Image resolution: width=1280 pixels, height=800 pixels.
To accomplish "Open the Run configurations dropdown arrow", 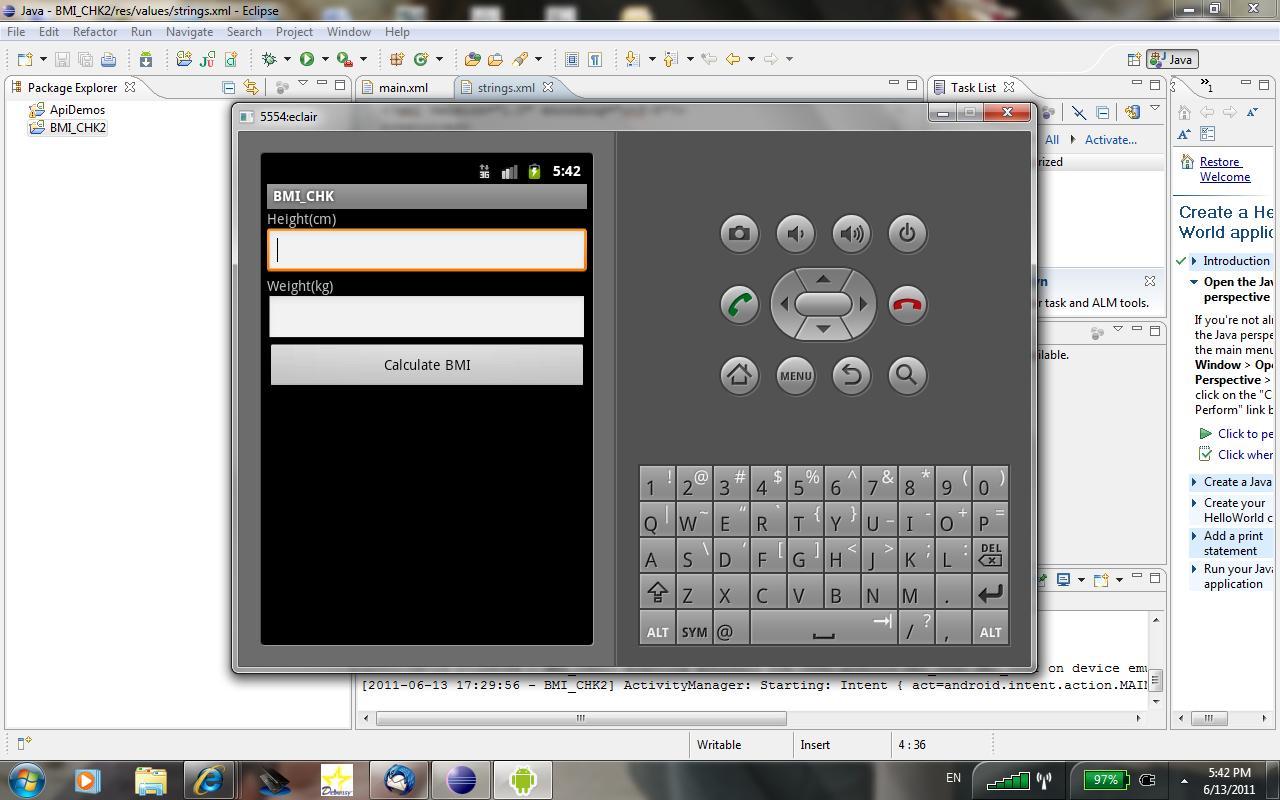I will pos(325,59).
